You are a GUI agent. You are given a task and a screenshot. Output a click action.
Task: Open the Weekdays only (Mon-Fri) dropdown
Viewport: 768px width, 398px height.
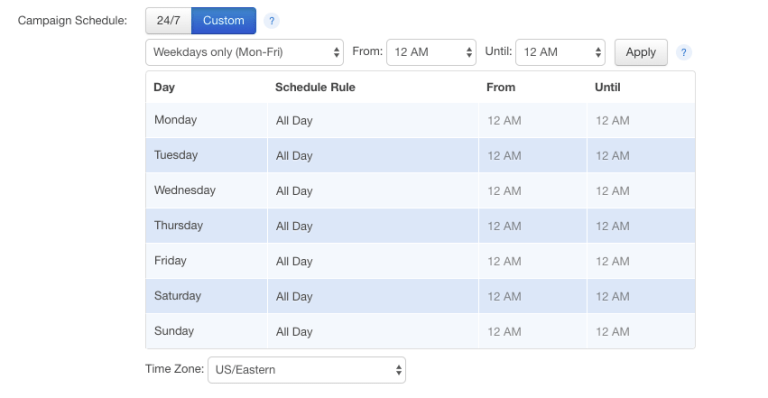244,52
